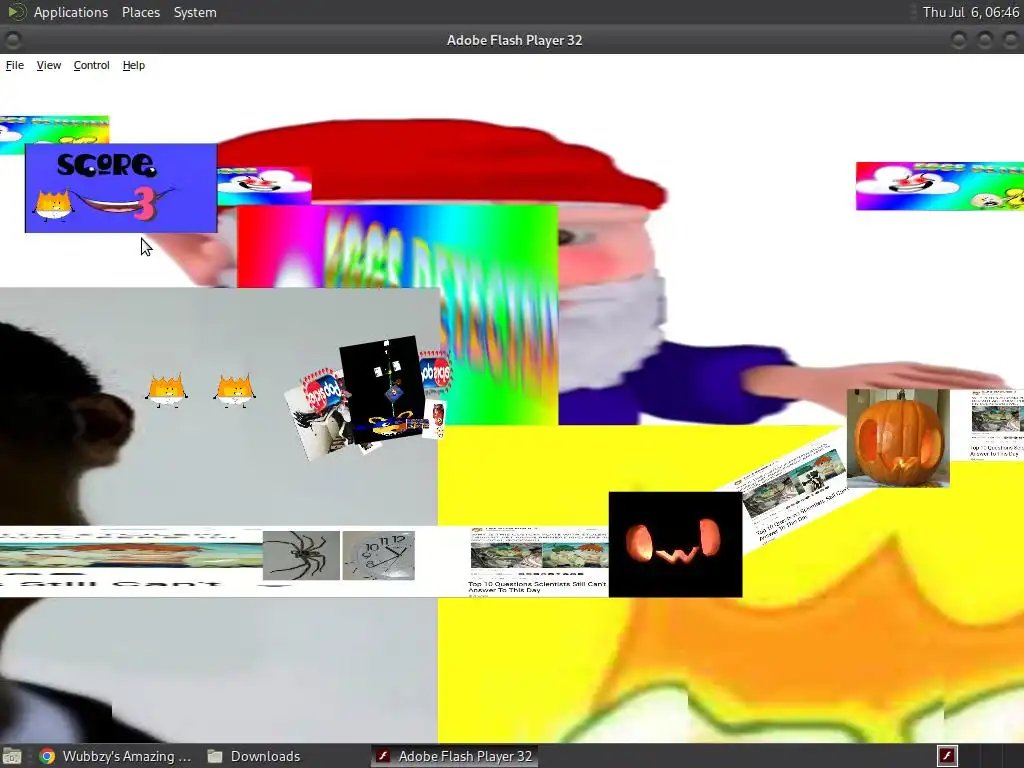Click the clock showing Thu Jul 6
This screenshot has height=768, width=1024.
click(970, 12)
